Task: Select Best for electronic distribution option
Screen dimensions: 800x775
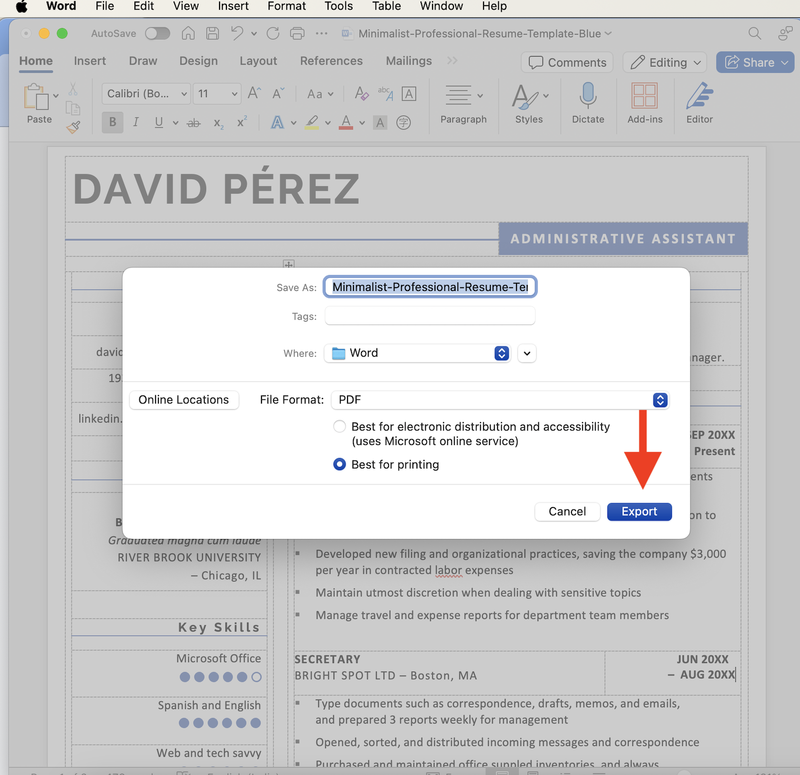Action: (339, 426)
